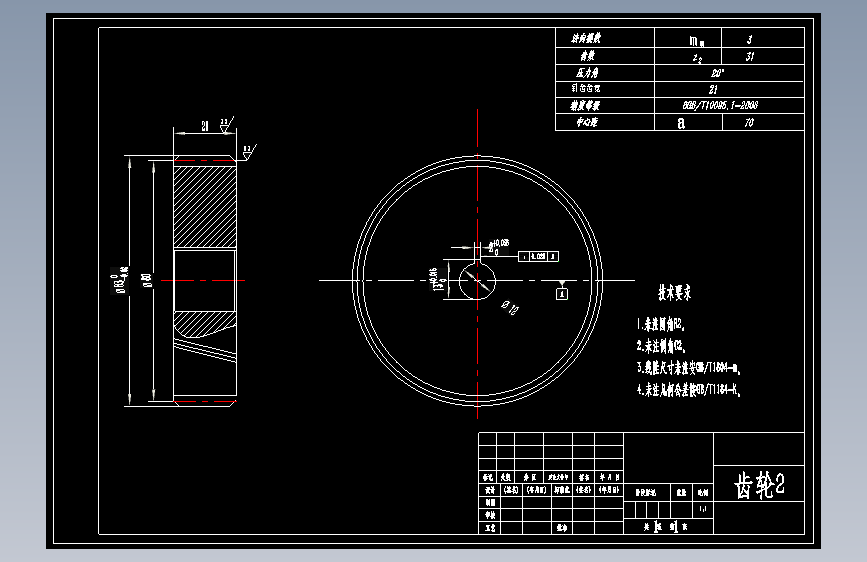Image resolution: width=867 pixels, height=562 pixels.
Task: Select the 21 width dimension above section view
Action: [x=205, y=126]
